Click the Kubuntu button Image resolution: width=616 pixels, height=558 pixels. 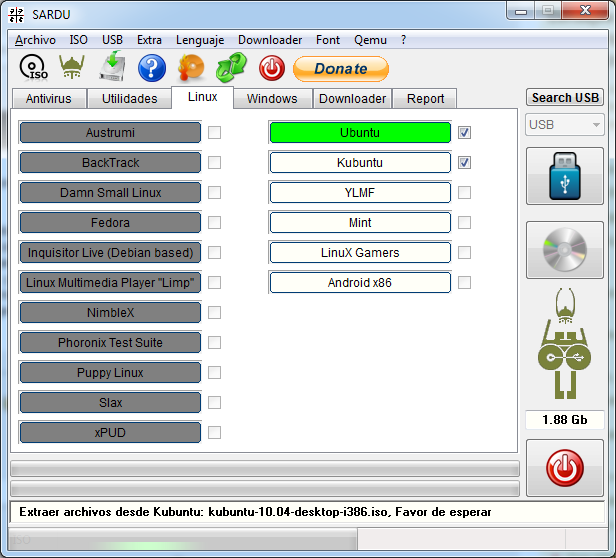[x=360, y=162]
